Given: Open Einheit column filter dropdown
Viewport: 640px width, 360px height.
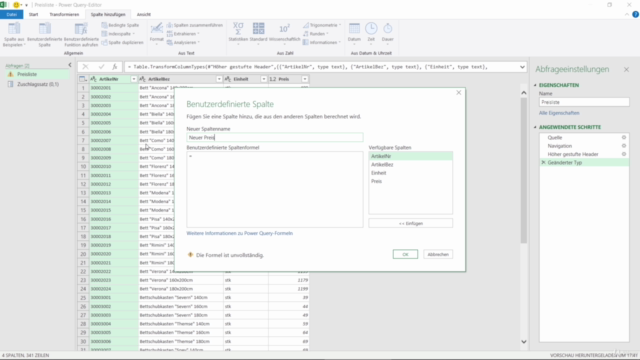Looking at the screenshot, I should click(x=264, y=79).
